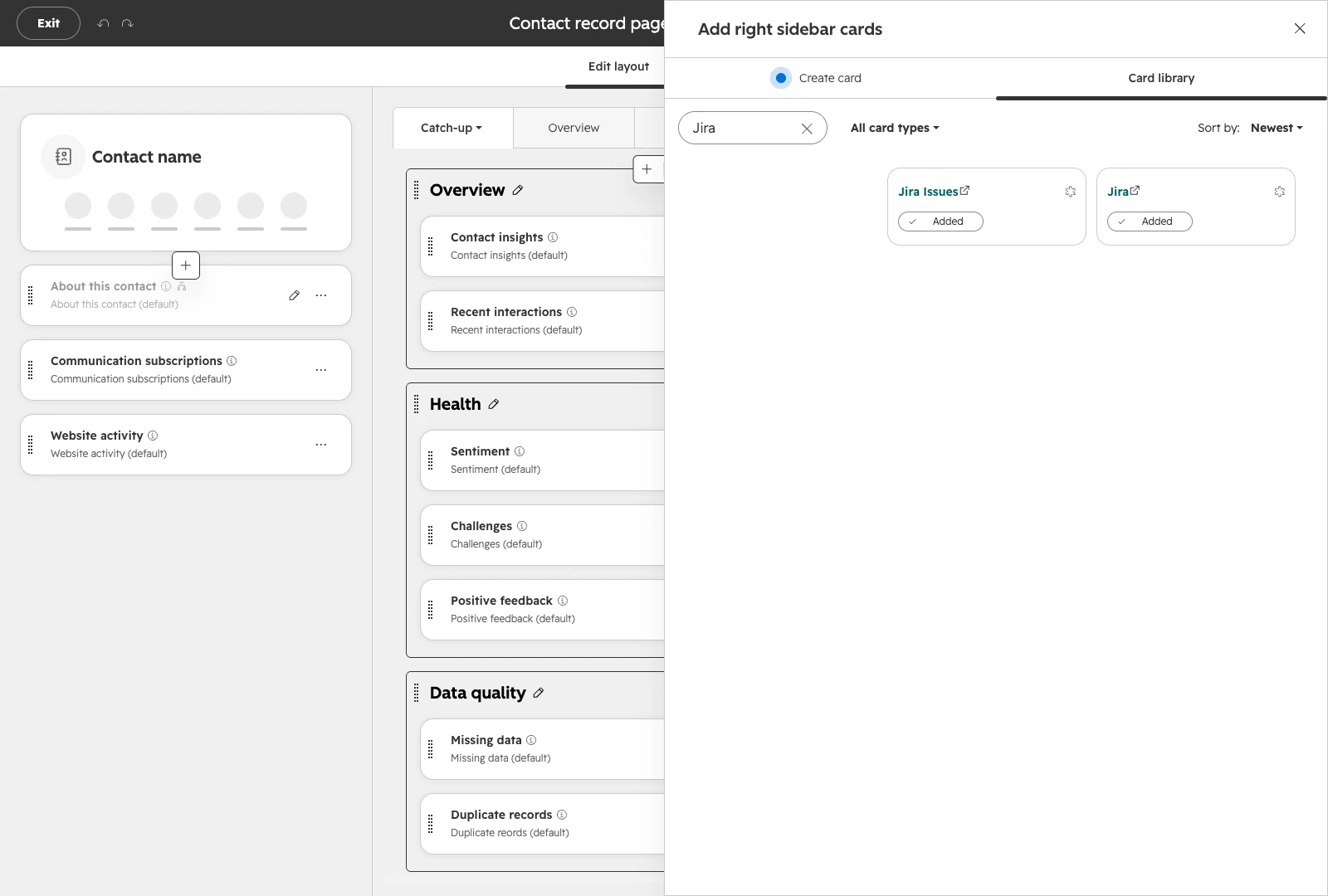Screen dimensions: 1328x896
Task: Click info icon next to Sentiment
Action: tap(520, 451)
